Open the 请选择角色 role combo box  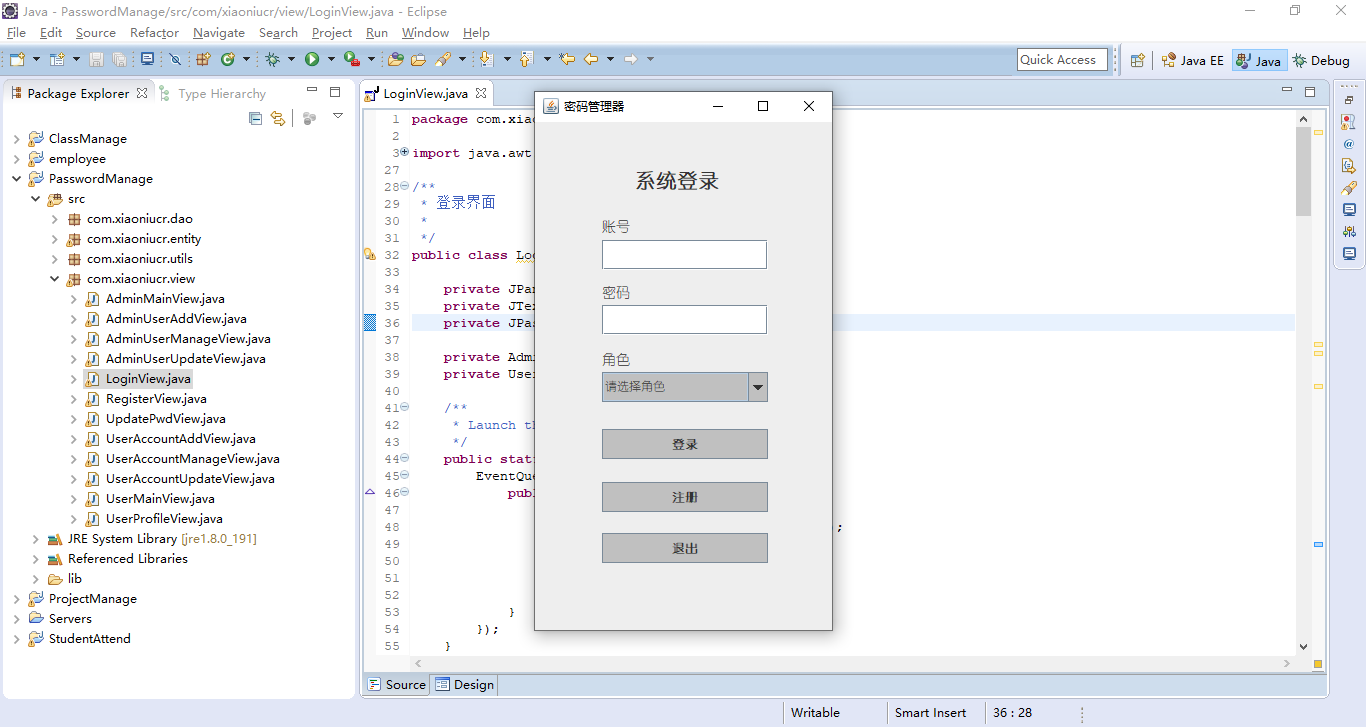(685, 387)
